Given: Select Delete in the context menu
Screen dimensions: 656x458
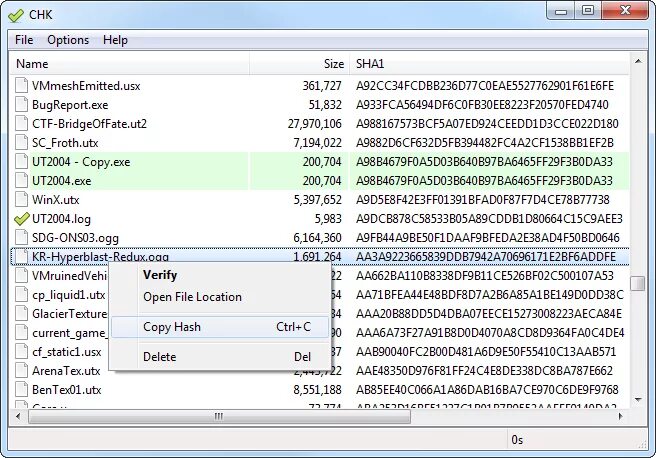Looking at the screenshot, I should coord(220,357).
